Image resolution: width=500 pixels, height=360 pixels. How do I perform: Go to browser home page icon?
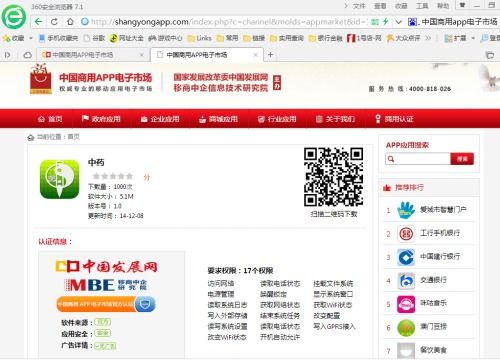coord(70,22)
